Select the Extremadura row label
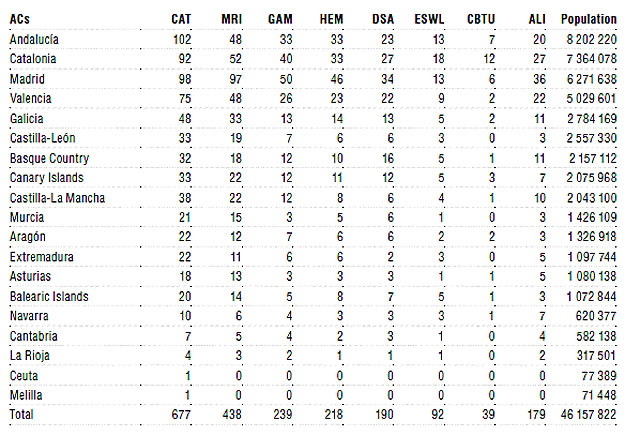The width and height of the screenshot is (625, 436). click(41, 257)
